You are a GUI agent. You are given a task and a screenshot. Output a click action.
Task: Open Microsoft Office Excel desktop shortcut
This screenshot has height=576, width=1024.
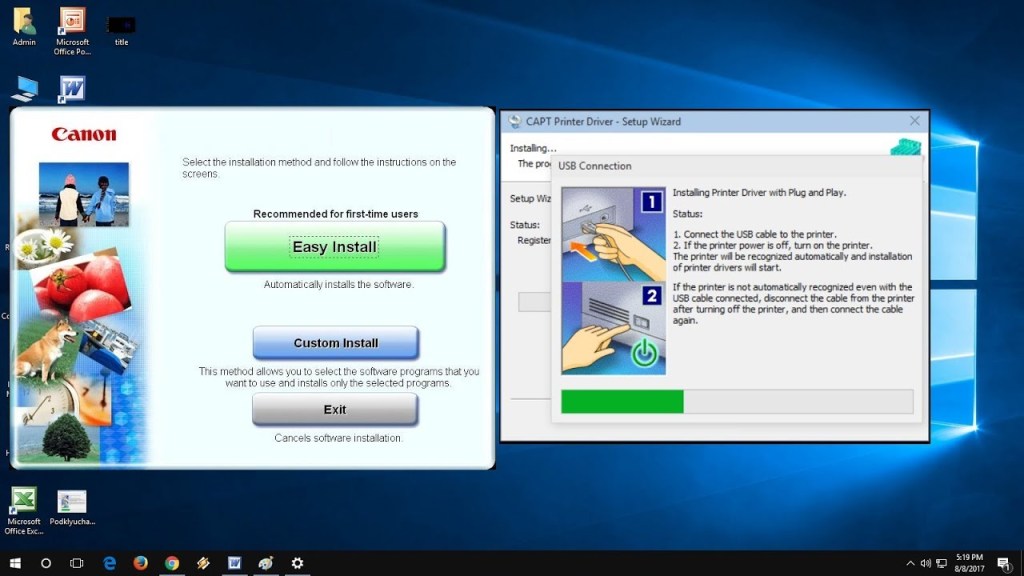(x=24, y=500)
